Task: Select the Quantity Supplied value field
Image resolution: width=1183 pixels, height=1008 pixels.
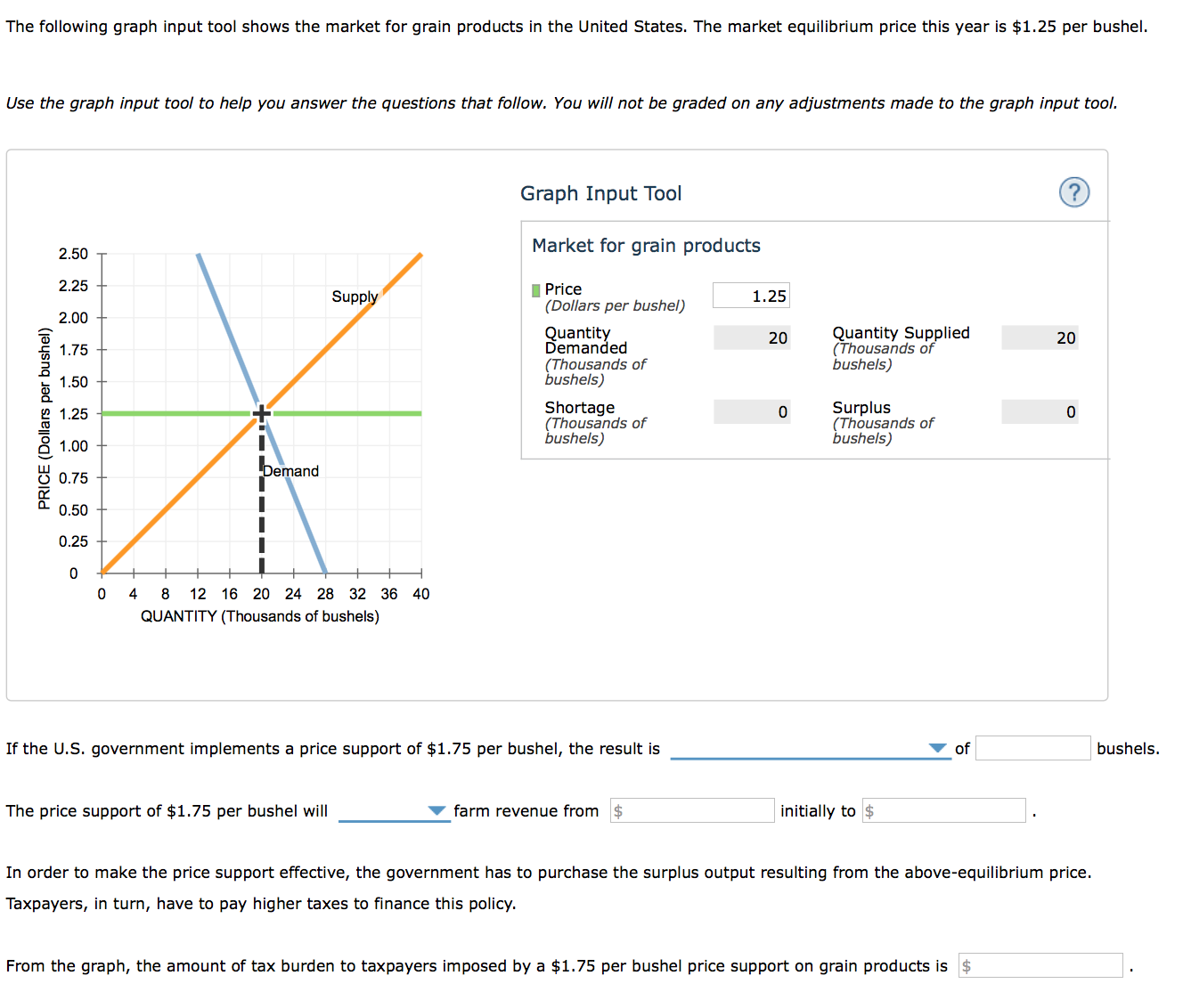Action: [1039, 337]
